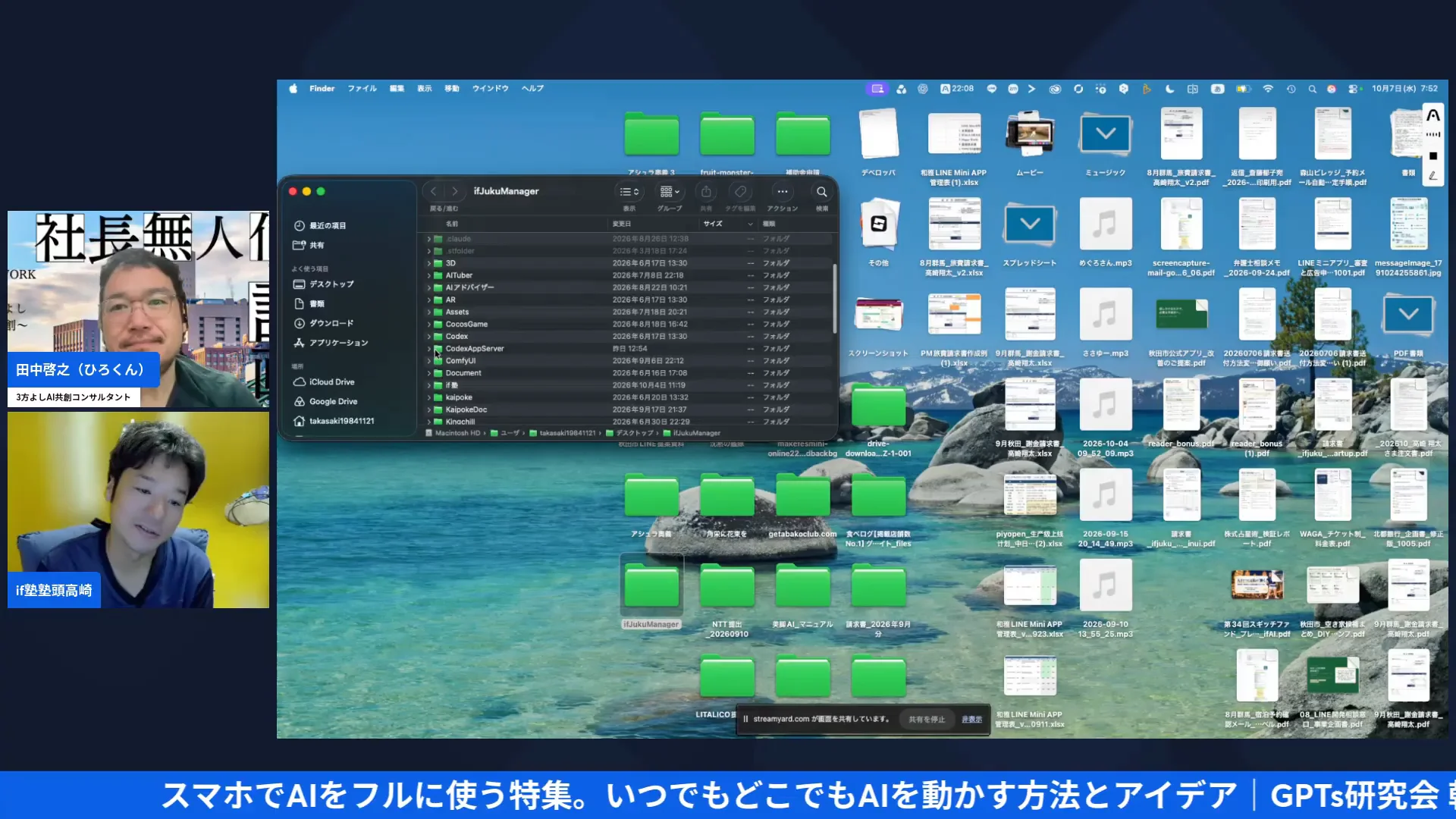Open Shared (共有) in Finder sidebar
Viewport: 1456px width, 819px height.
tap(309, 245)
